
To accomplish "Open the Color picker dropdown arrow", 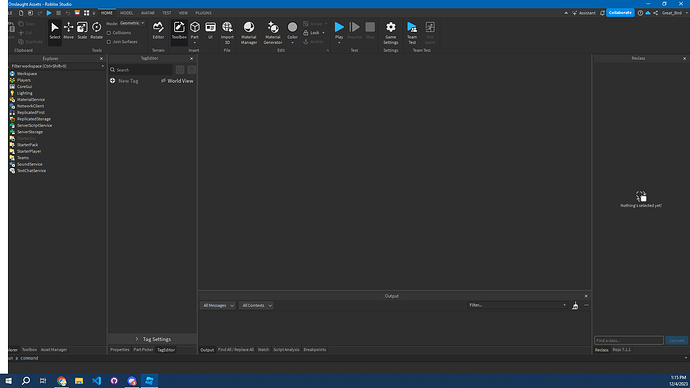I will coord(292,43).
